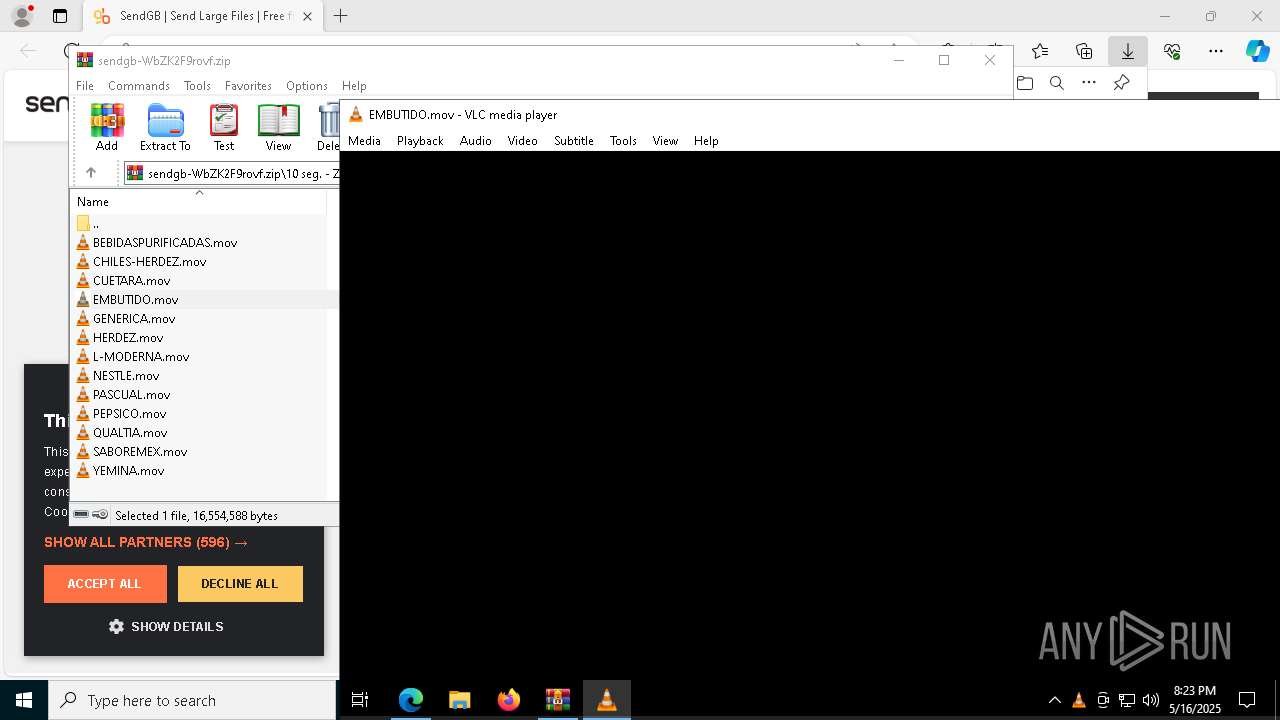
Task: Click the Extract To toolbar icon
Action: (165, 127)
